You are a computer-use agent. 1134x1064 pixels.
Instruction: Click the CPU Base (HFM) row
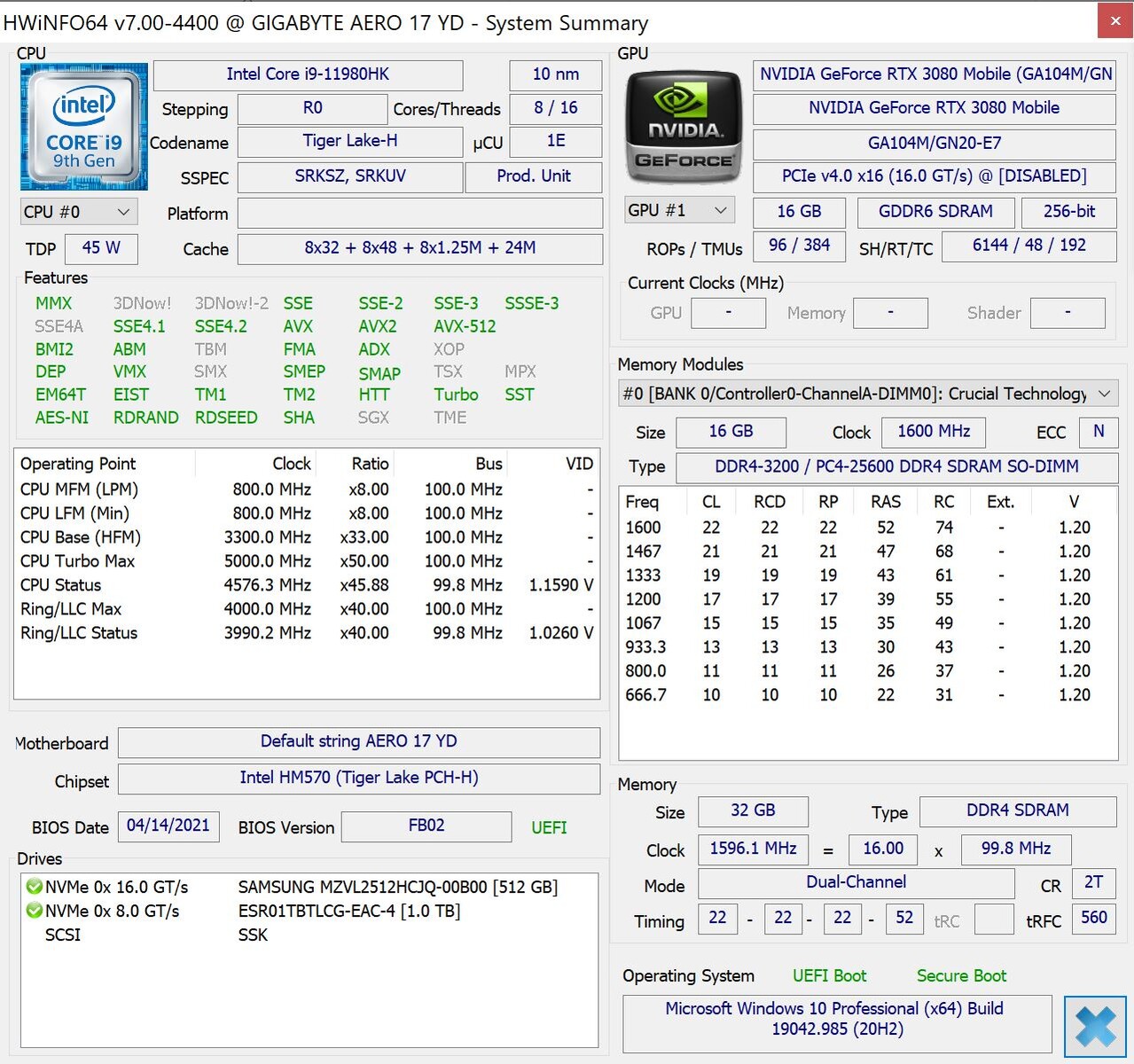click(307, 537)
